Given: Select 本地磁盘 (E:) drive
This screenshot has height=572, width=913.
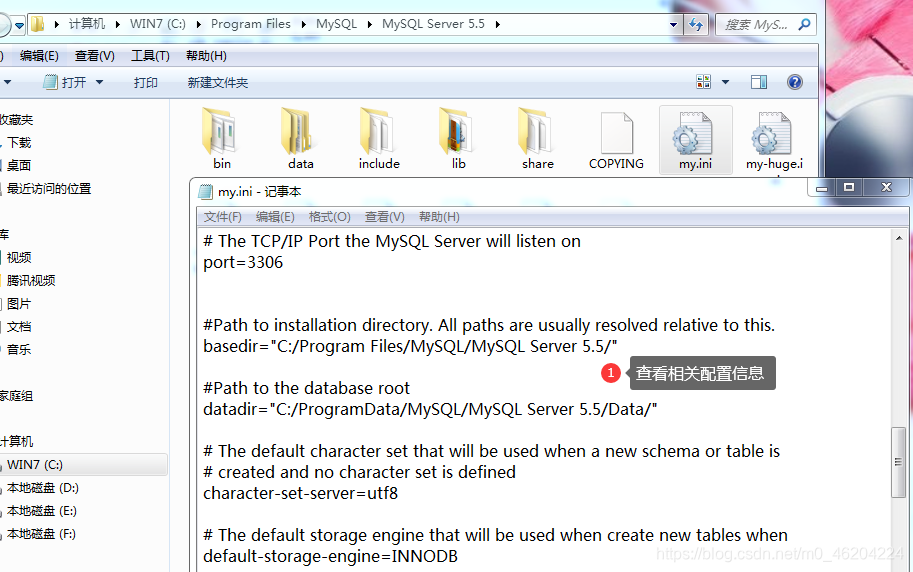Looking at the screenshot, I should pos(41,511).
